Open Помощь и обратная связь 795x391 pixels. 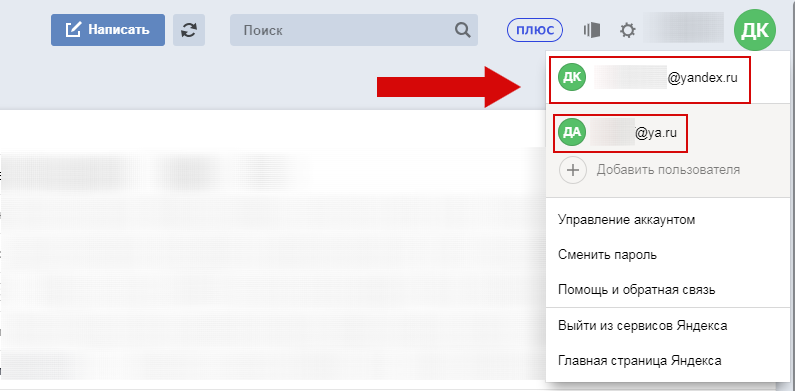(636, 290)
